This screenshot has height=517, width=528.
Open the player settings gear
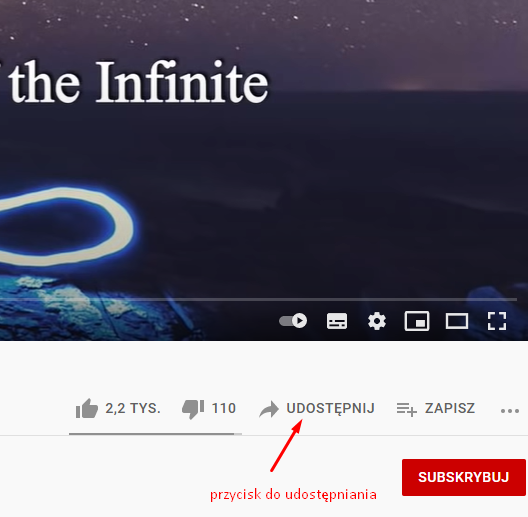377,321
